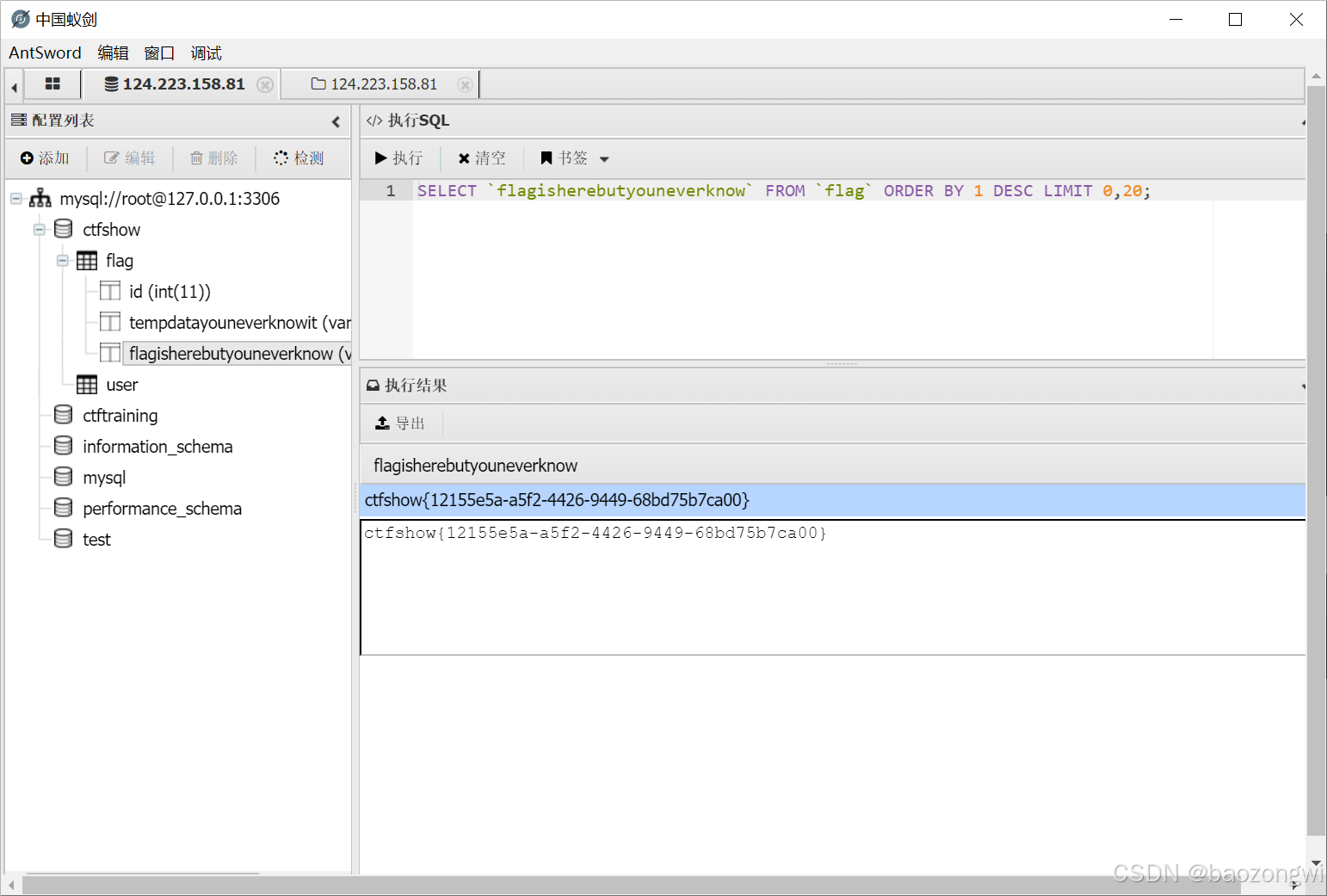Screen dimensions: 1327x896
Task: Click the performance_schema database icon
Action: [x=63, y=507]
